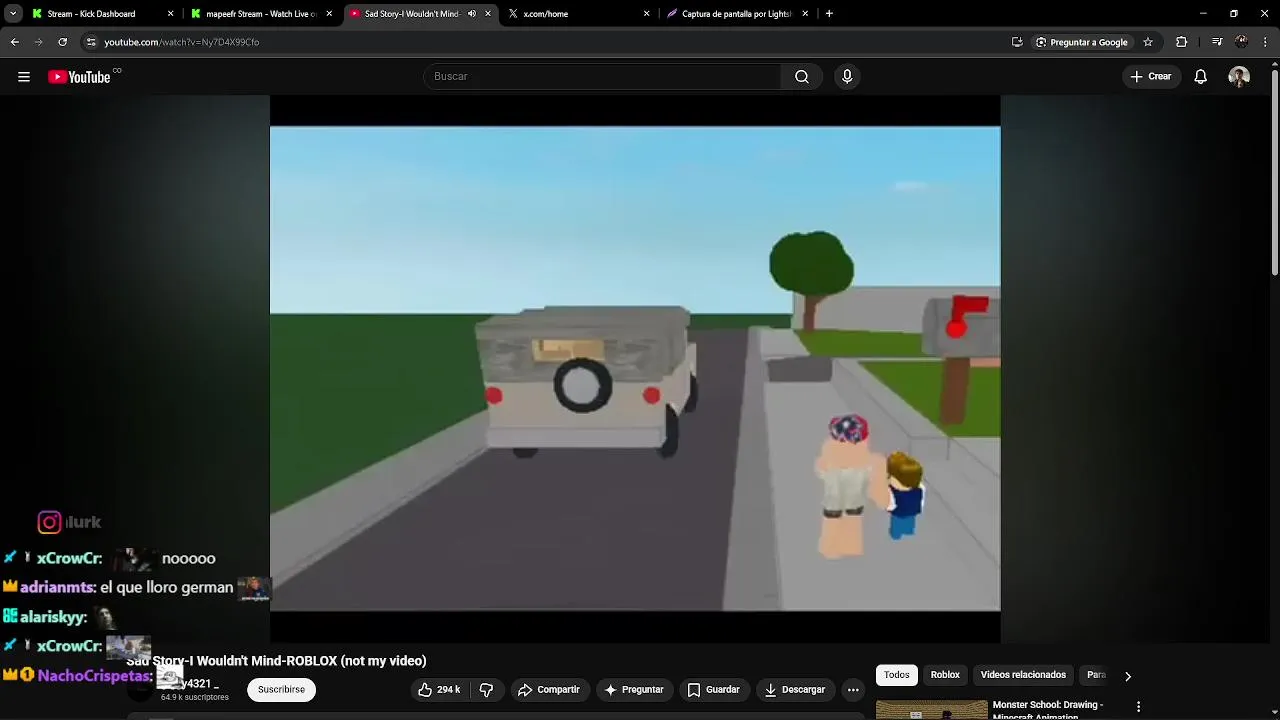Go forward in browser history

38,42
